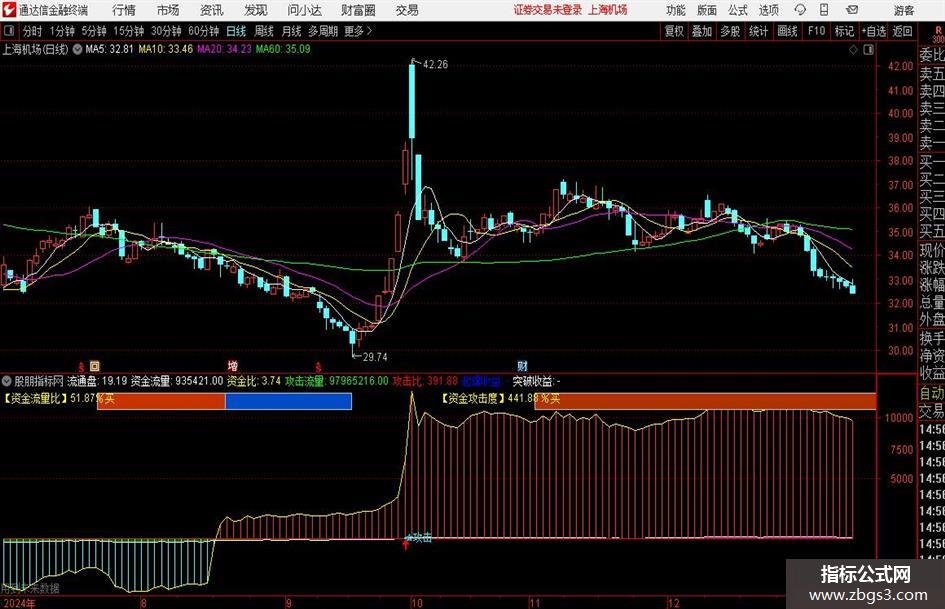Open the 市场 menu

point(168,10)
